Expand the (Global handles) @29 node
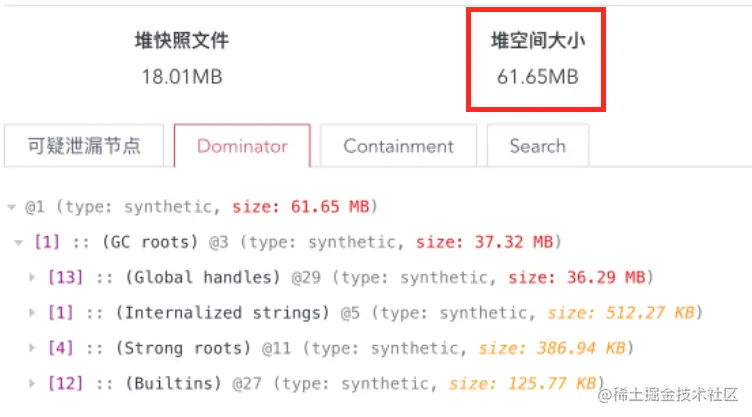 pyautogui.click(x=32, y=277)
